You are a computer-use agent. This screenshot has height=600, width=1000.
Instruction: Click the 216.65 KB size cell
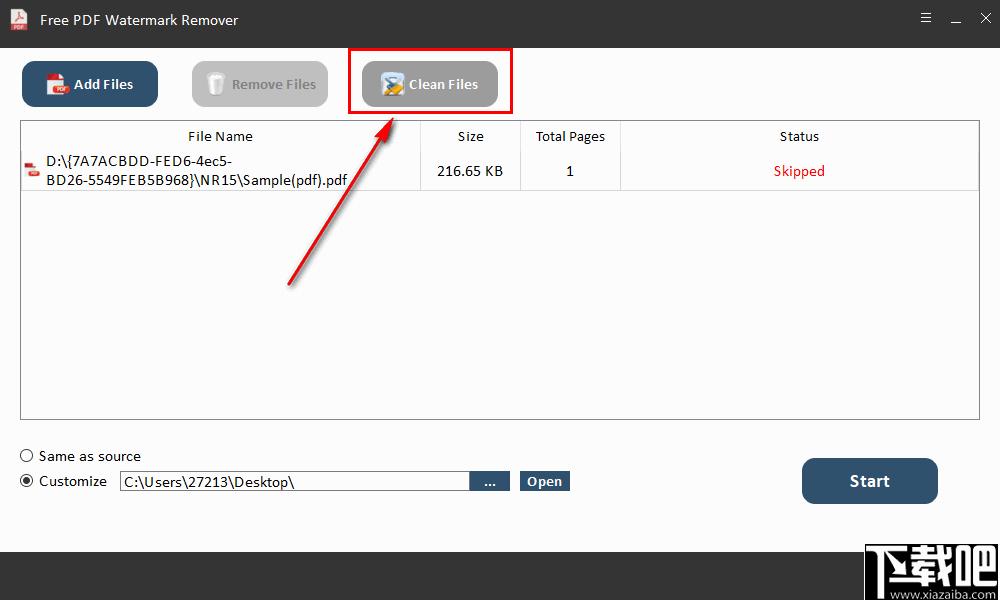click(470, 171)
